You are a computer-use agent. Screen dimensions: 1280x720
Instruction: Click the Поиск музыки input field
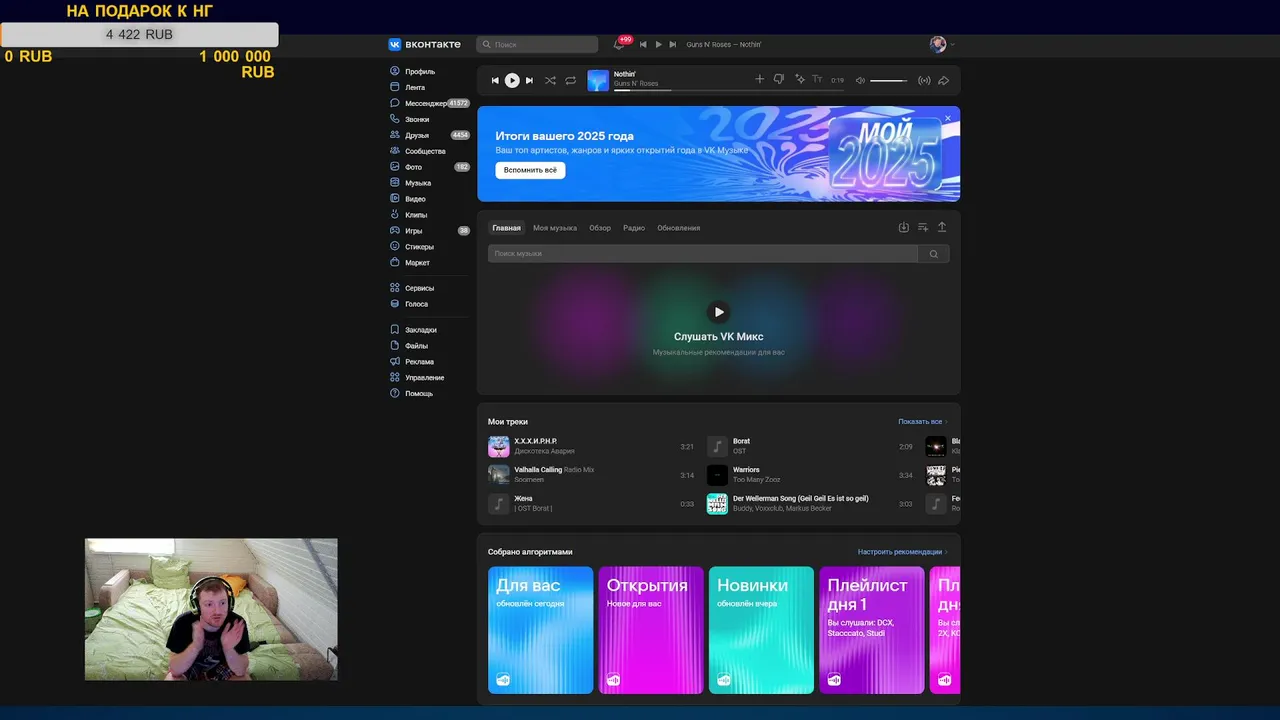703,254
